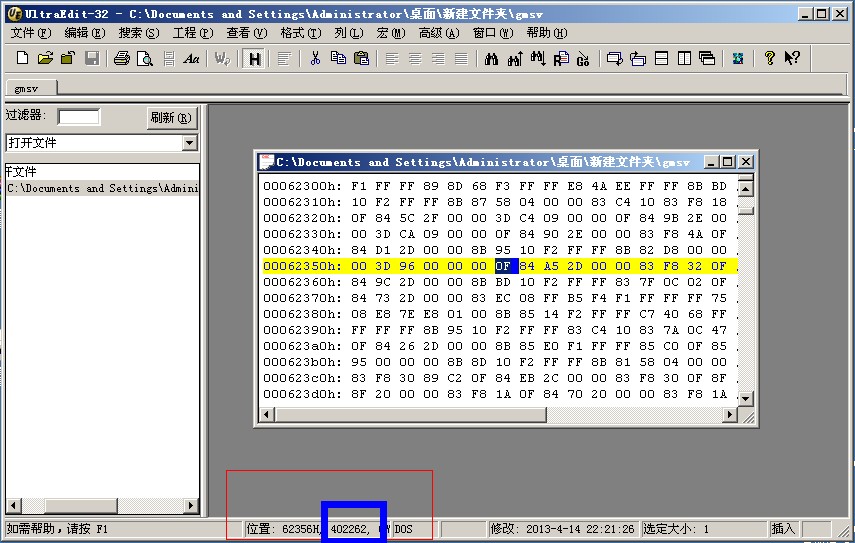Expand the 打开文件 dropdown list

pyautogui.click(x=189, y=143)
